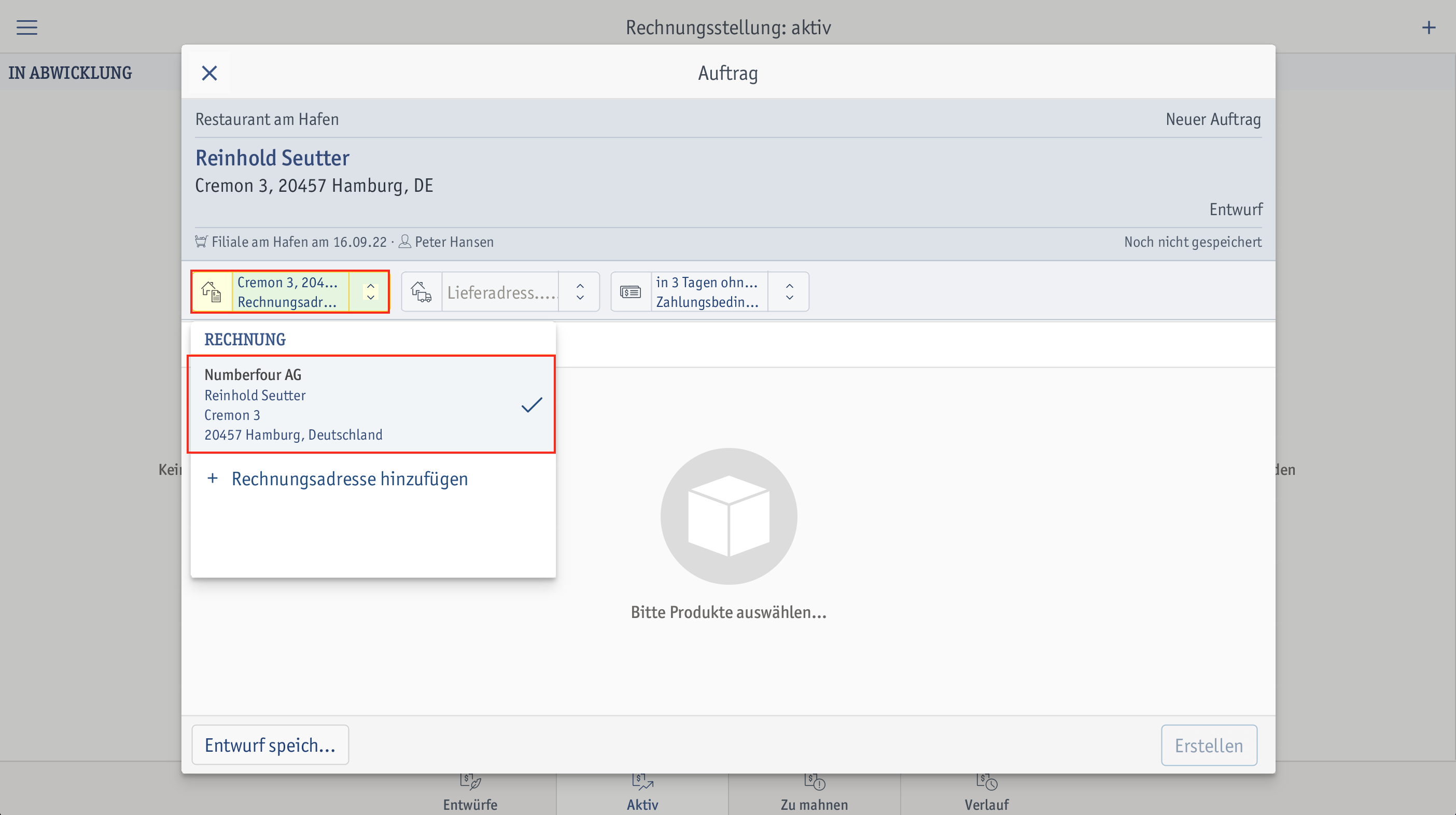This screenshot has width=1456, height=815.
Task: Click the payment terms money icon
Action: (630, 292)
